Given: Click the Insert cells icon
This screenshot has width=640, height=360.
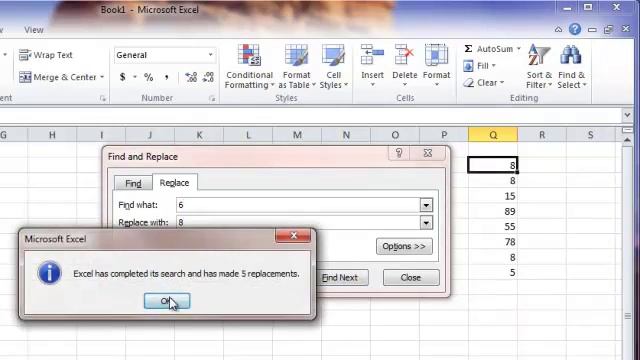Looking at the screenshot, I should click(372, 55).
